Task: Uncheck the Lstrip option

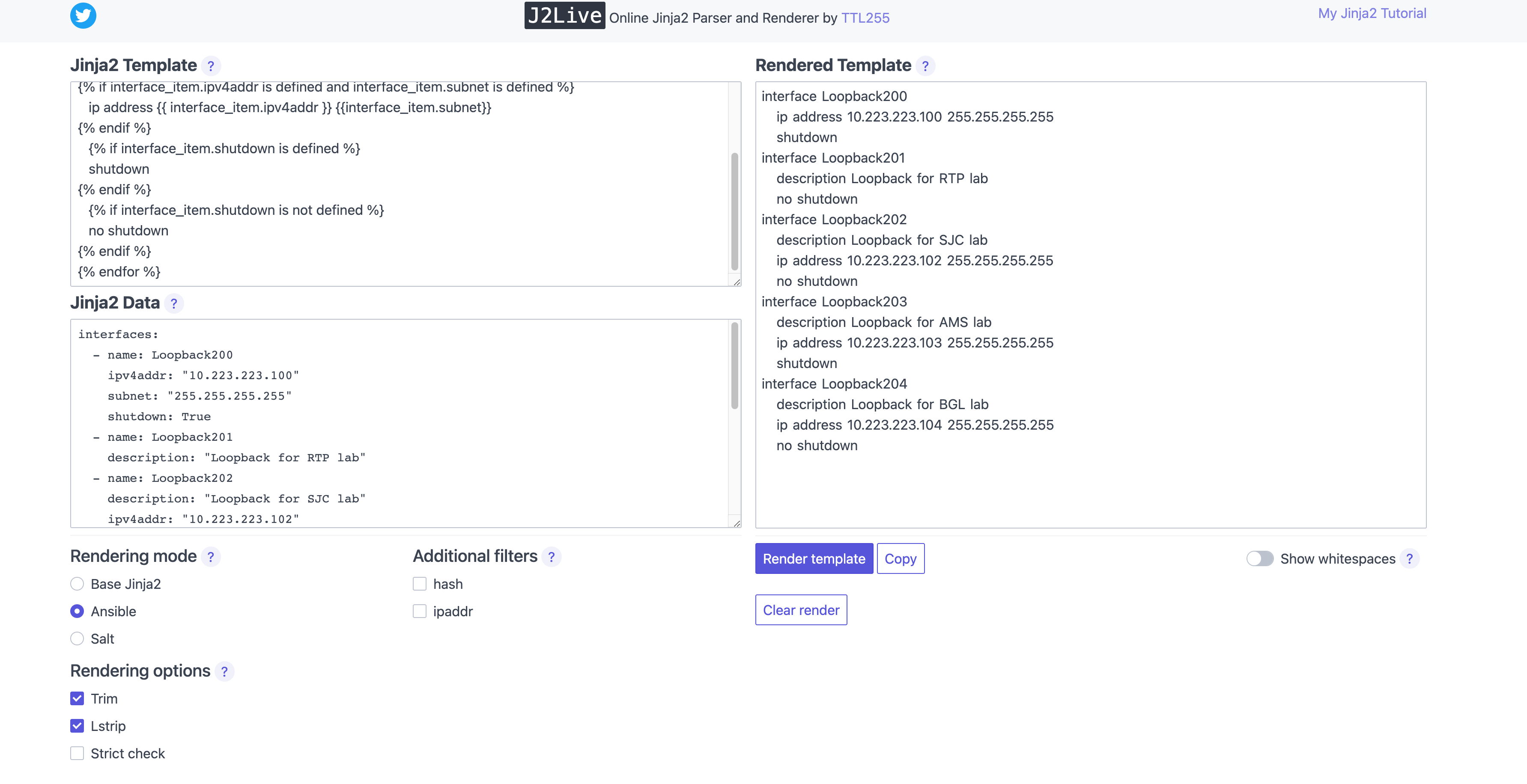Action: pos(77,726)
